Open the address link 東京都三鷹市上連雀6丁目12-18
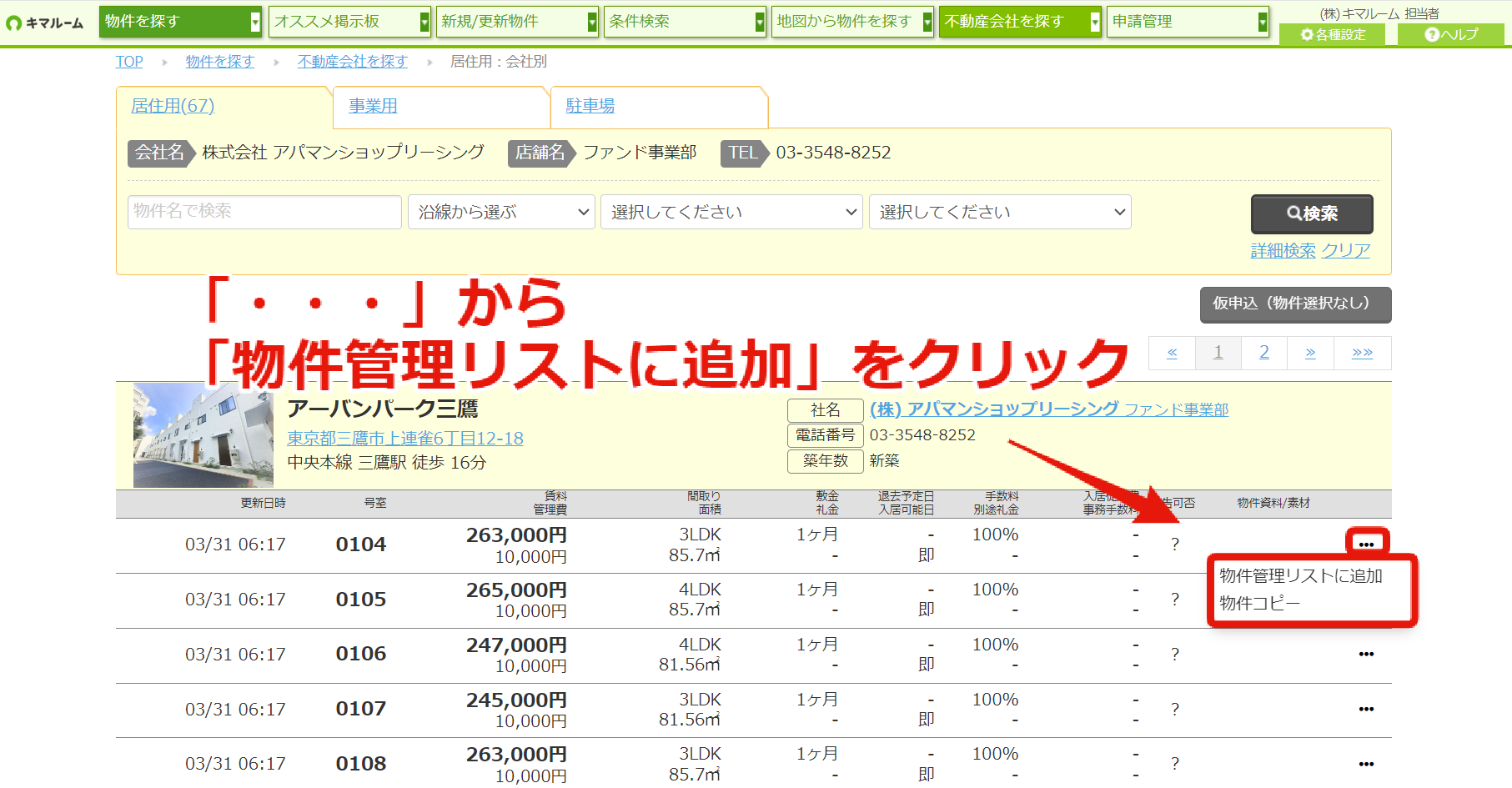This screenshot has height=788, width=1512. click(x=405, y=438)
